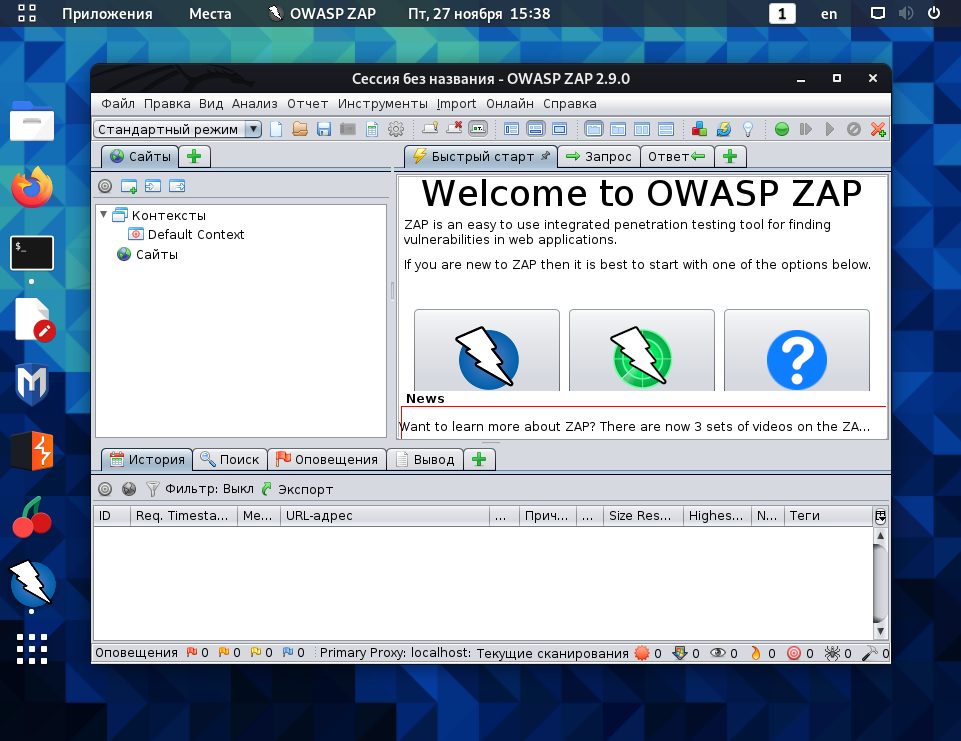Toggle the history filter funnel icon
This screenshot has width=961, height=741.
[x=153, y=489]
